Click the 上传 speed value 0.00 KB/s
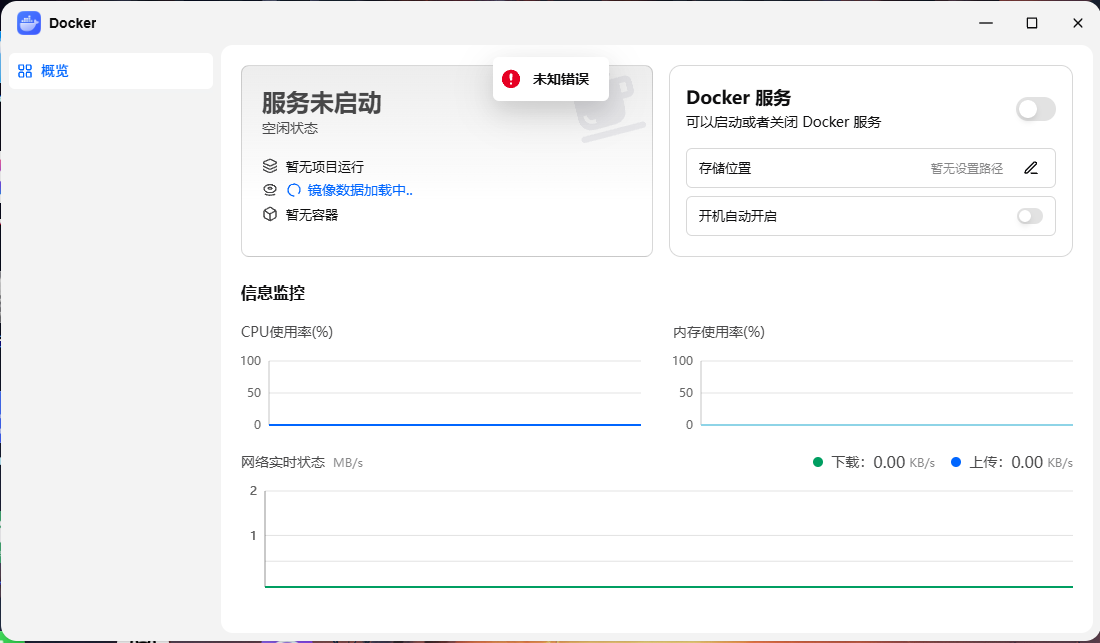The height and width of the screenshot is (643, 1100). [x=1042, y=462]
